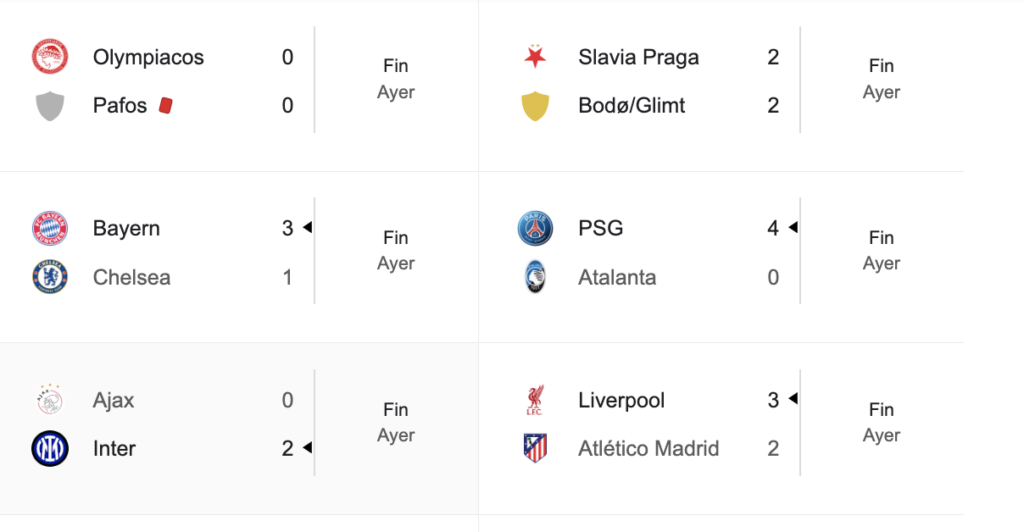Click the Slavia Praga red star logo
The width and height of the screenshot is (1024, 532).
(x=535, y=57)
